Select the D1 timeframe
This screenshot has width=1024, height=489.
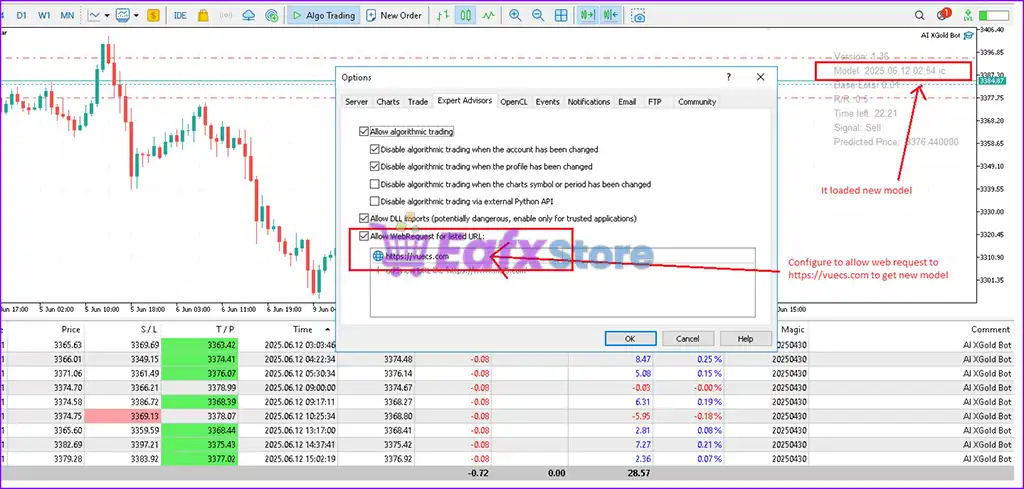coord(22,15)
